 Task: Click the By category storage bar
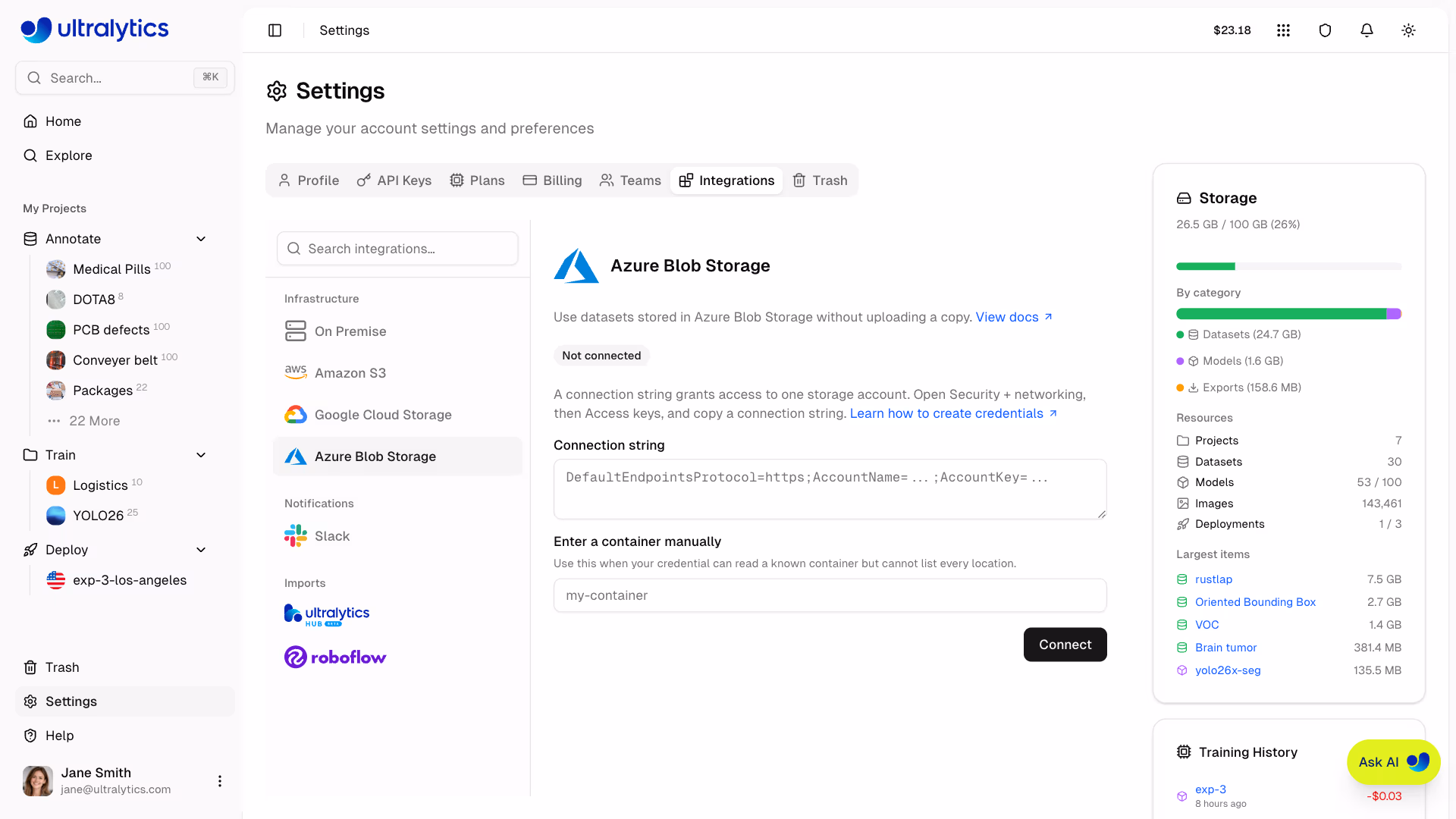1288,314
